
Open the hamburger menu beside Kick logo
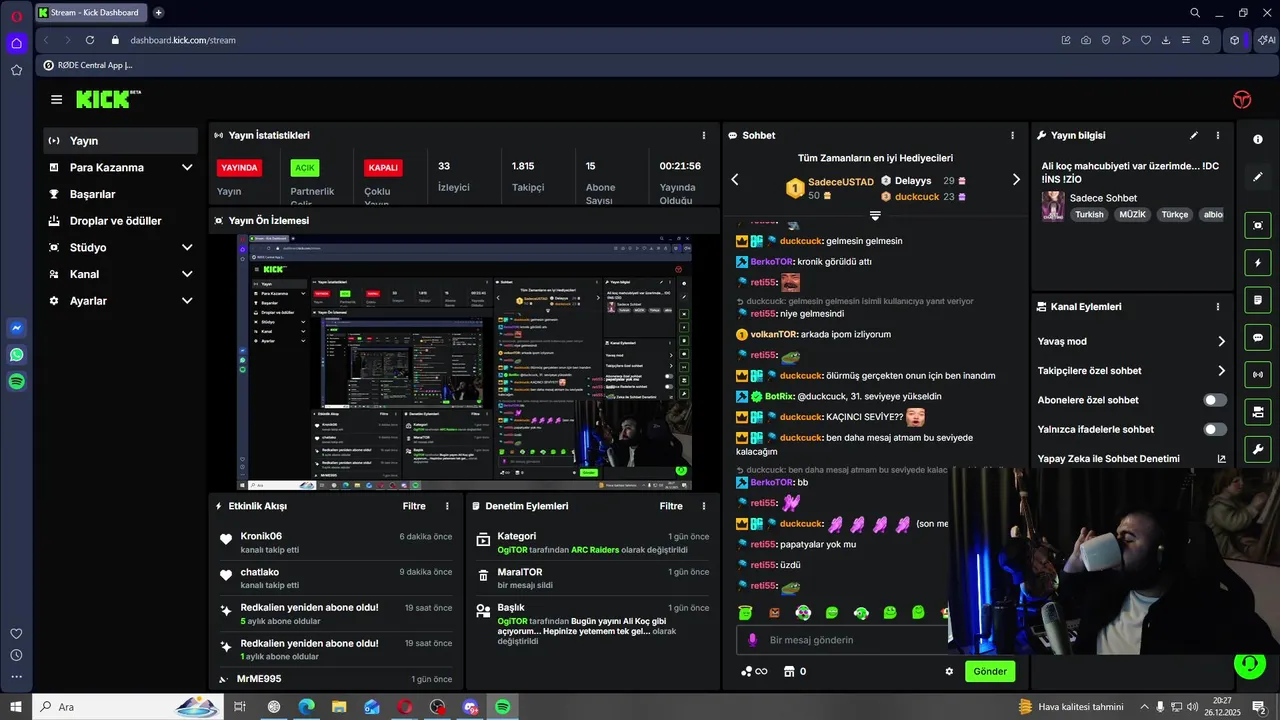click(56, 100)
